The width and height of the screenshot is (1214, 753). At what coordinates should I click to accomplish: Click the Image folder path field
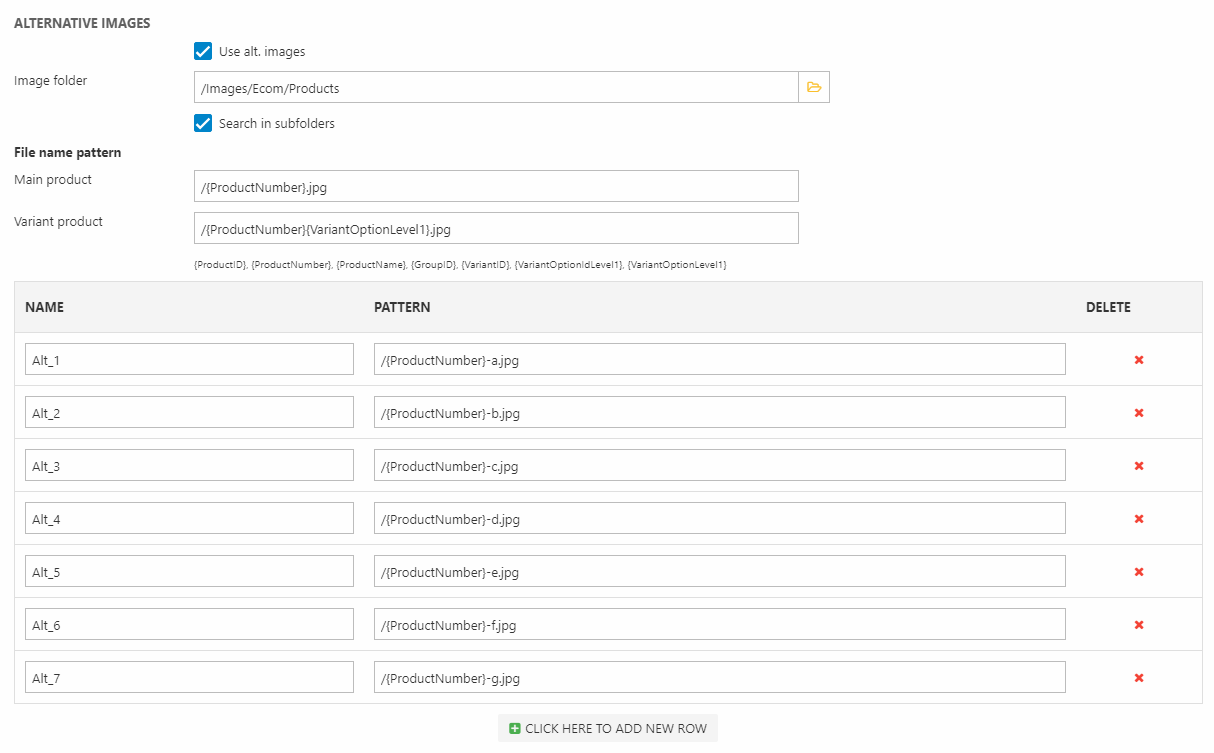[496, 87]
